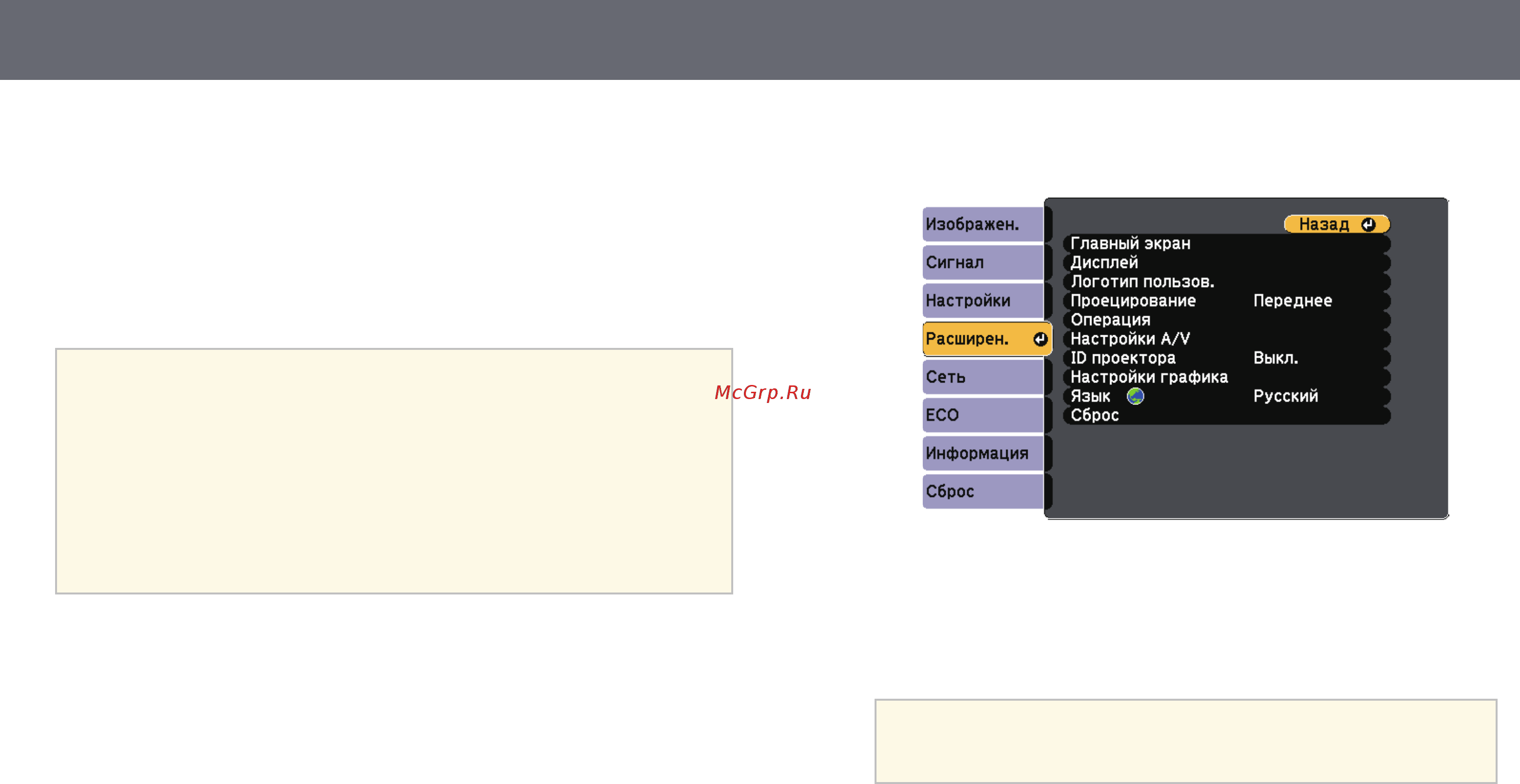Select the Сброс tab in left sidebar
This screenshot has width=1520, height=784.
click(x=983, y=492)
